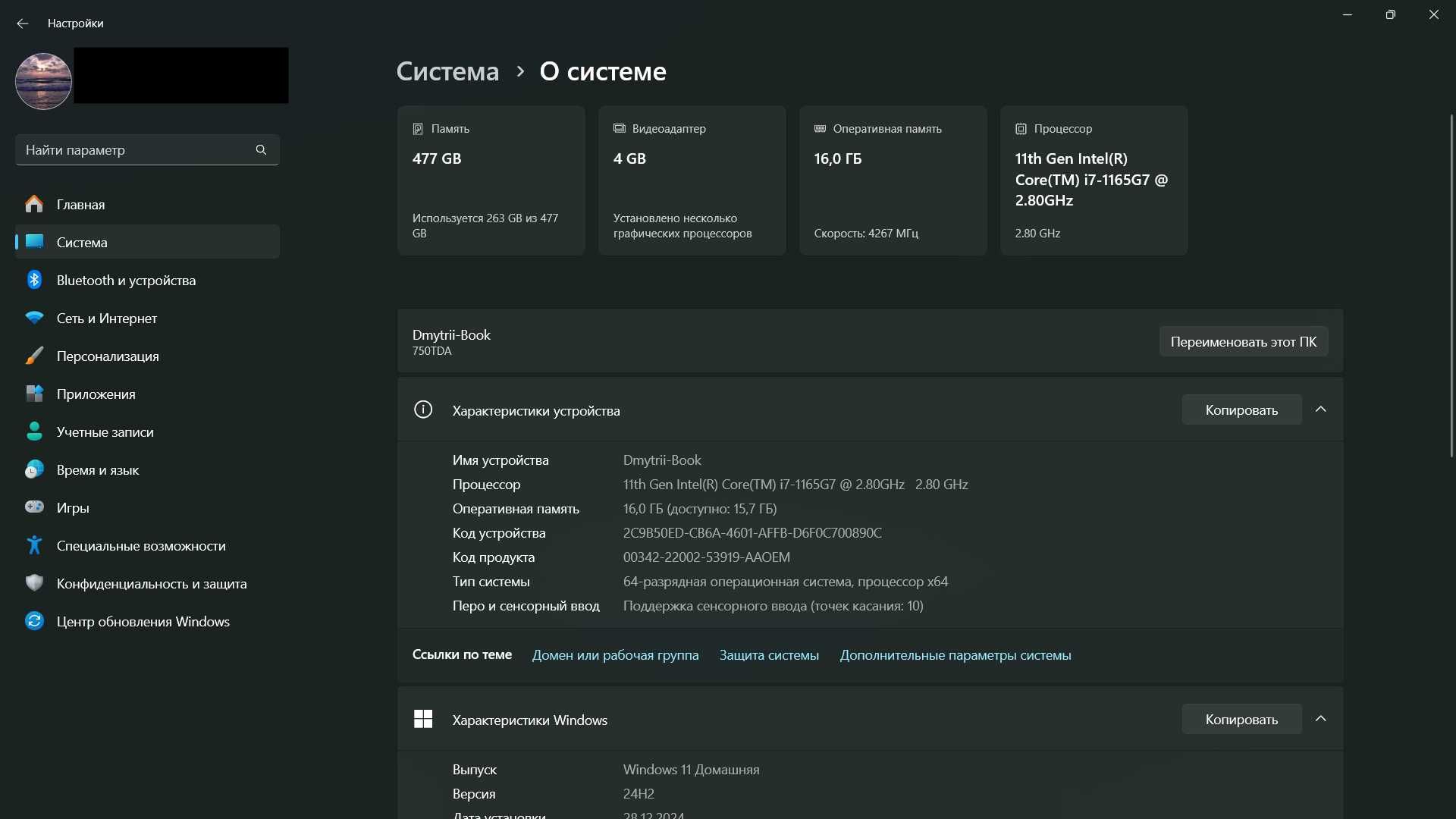Viewport: 1456px width, 819px height.
Task: Click the Игры gamepad icon
Action: 34,507
